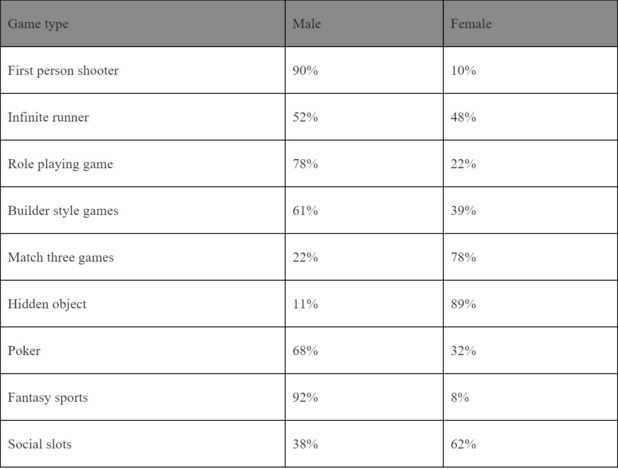Select the Male column header

click(x=306, y=24)
